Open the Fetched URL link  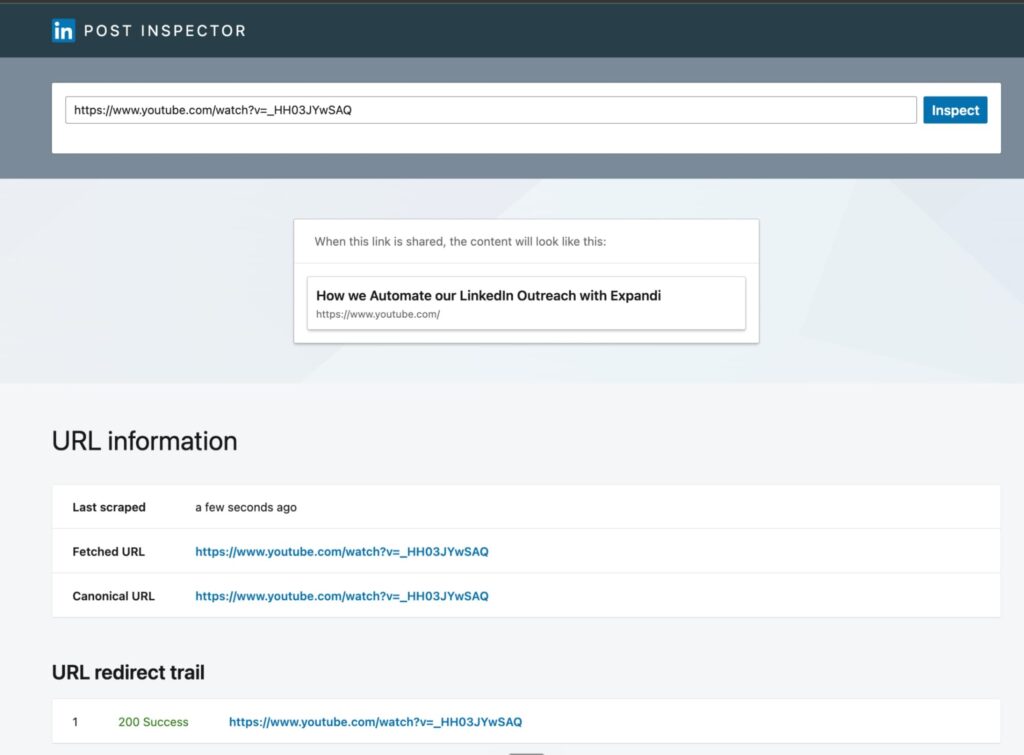pos(342,551)
